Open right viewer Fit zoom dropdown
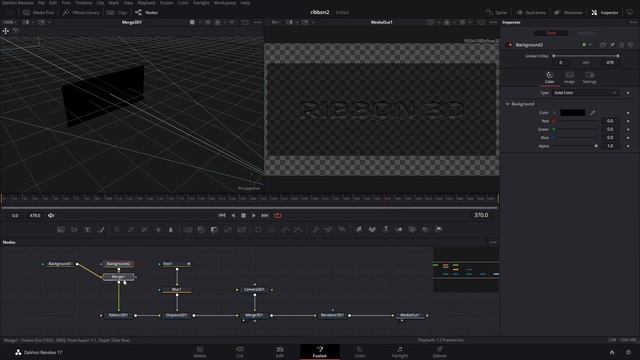The width and height of the screenshot is (640, 360). tap(276, 22)
